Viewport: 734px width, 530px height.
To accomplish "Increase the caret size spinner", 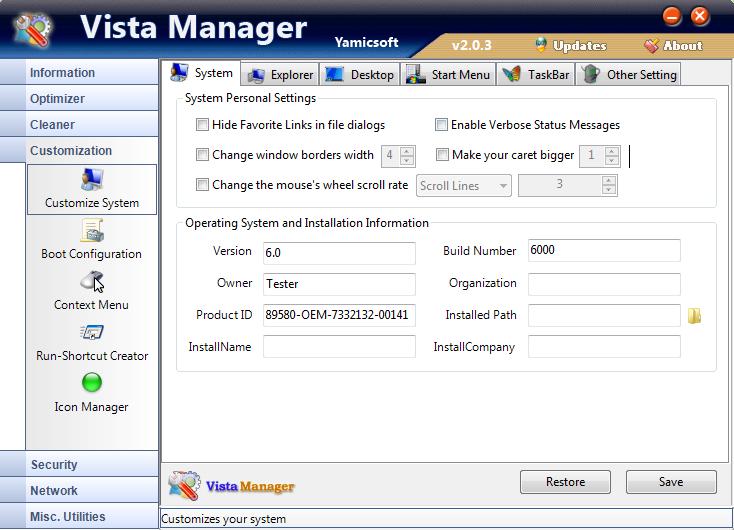I will click(x=611, y=151).
